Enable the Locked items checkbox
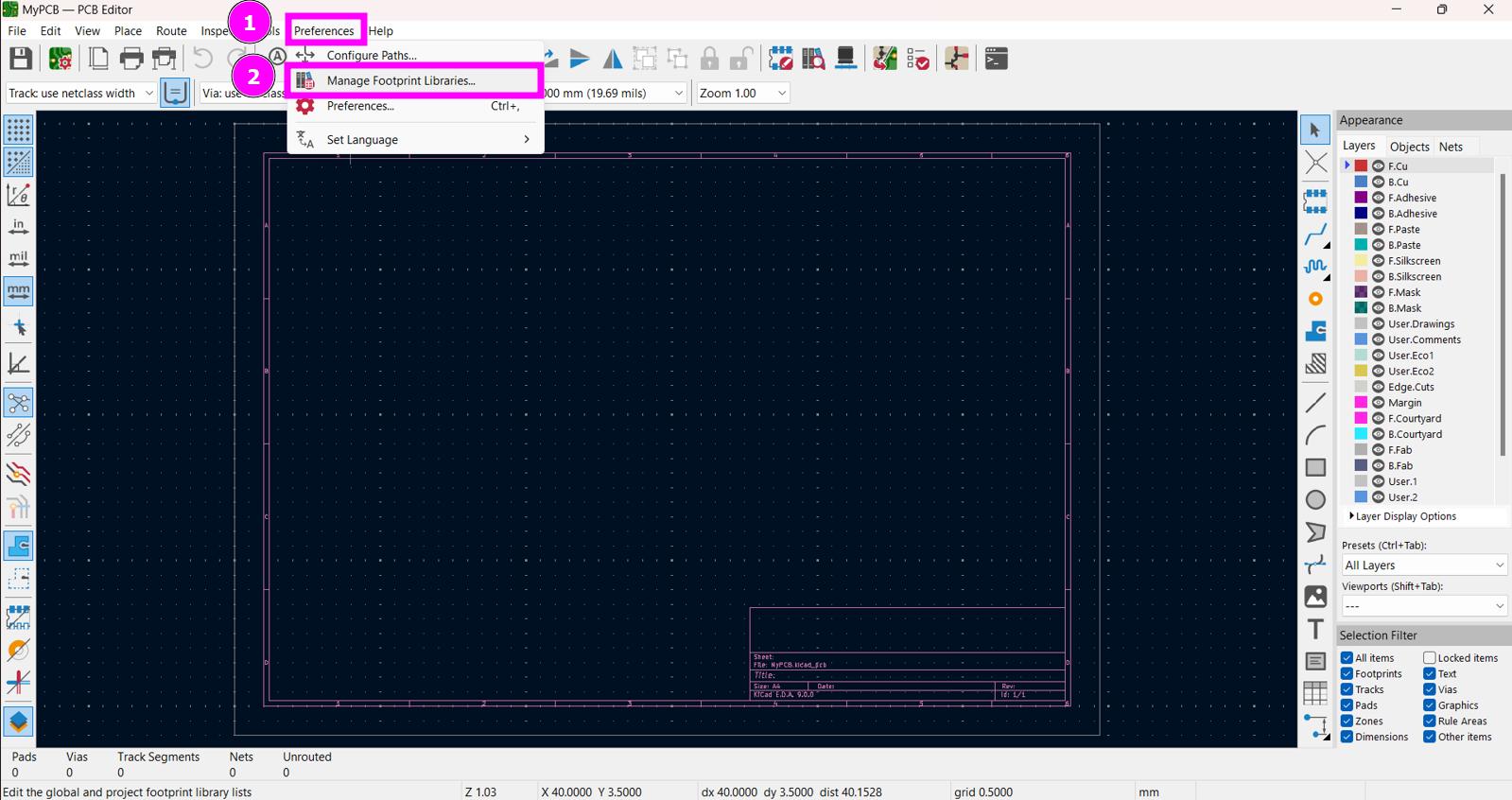Viewport: 1512px width, 800px height. (x=1430, y=658)
